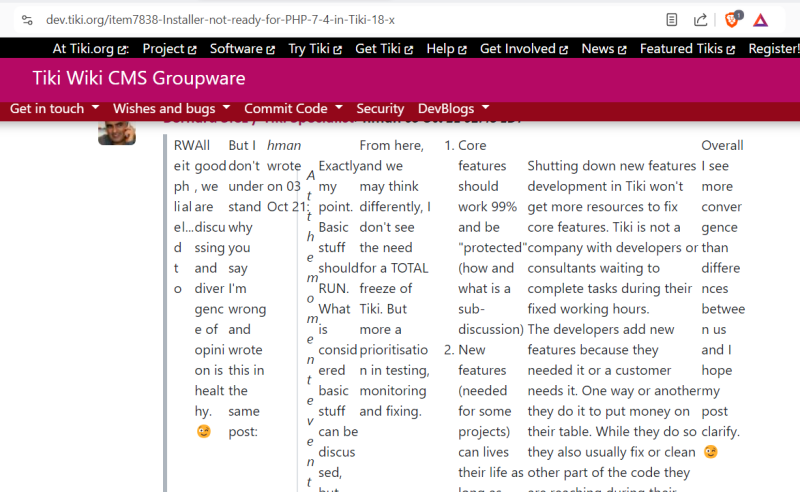Viewport: 800px width, 492px height.
Task: Open the At Tiki.org link
Action: point(90,48)
